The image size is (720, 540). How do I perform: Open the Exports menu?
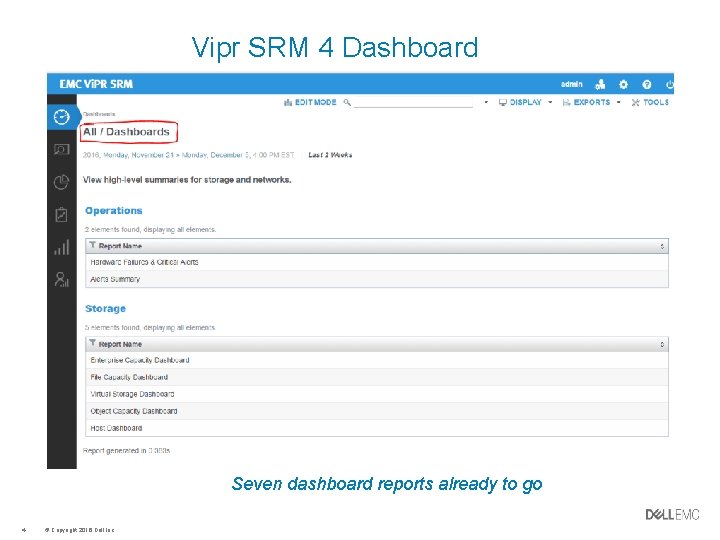[x=591, y=102]
